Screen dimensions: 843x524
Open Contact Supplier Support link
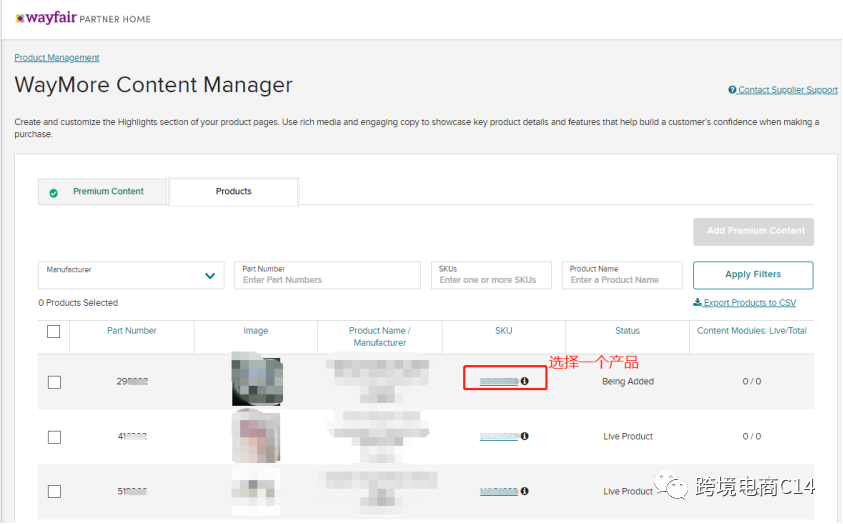pos(788,90)
